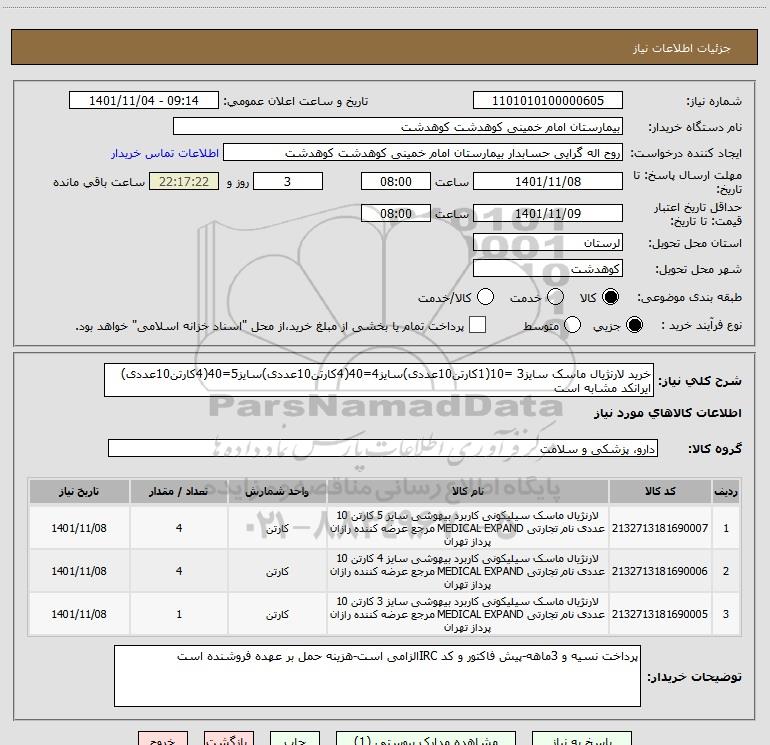Click the مشاهده مدارک پیوستی (1) button

coord(426,739)
